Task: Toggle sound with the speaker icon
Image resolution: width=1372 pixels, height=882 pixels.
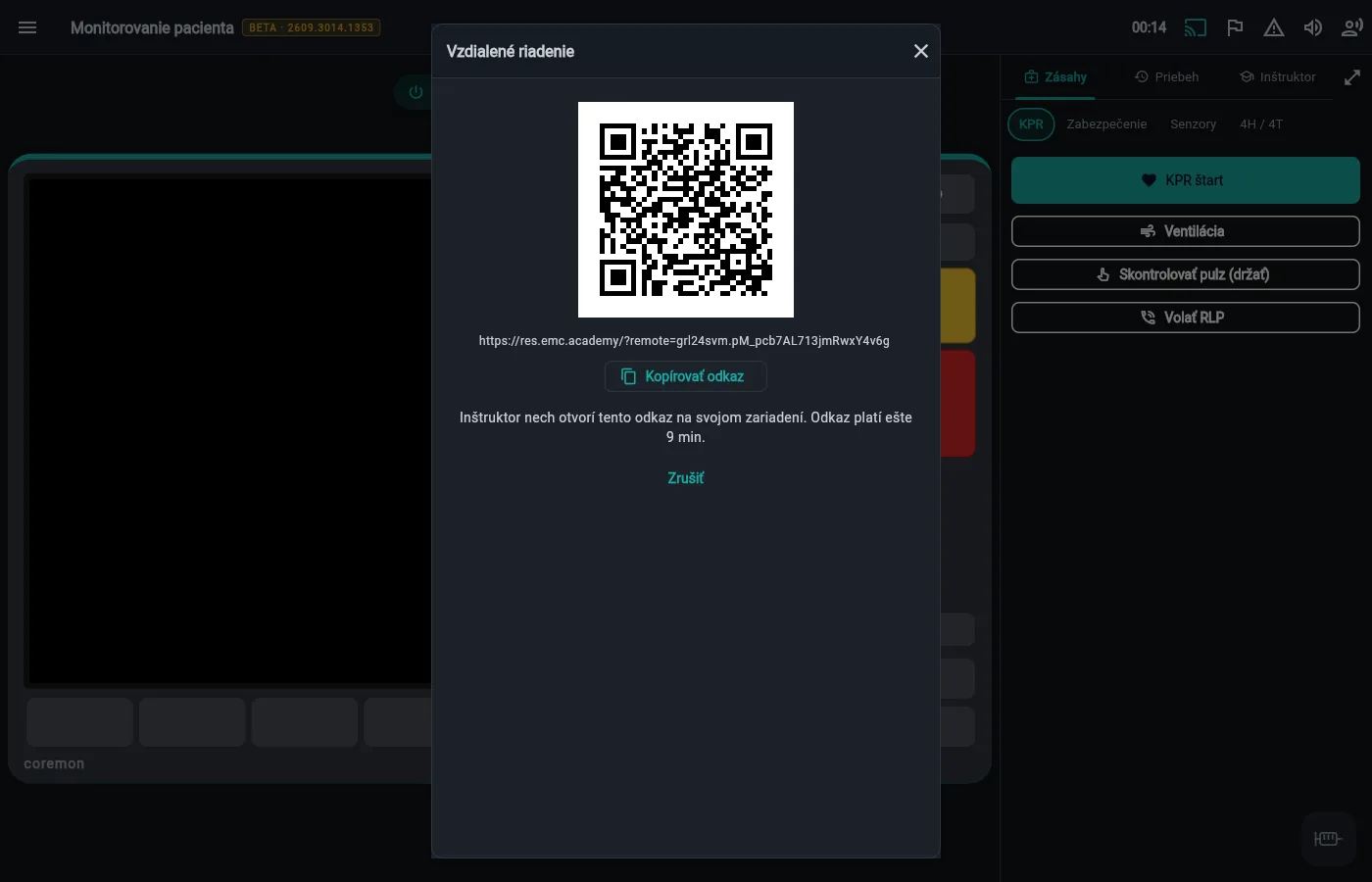Action: pos(1313,27)
